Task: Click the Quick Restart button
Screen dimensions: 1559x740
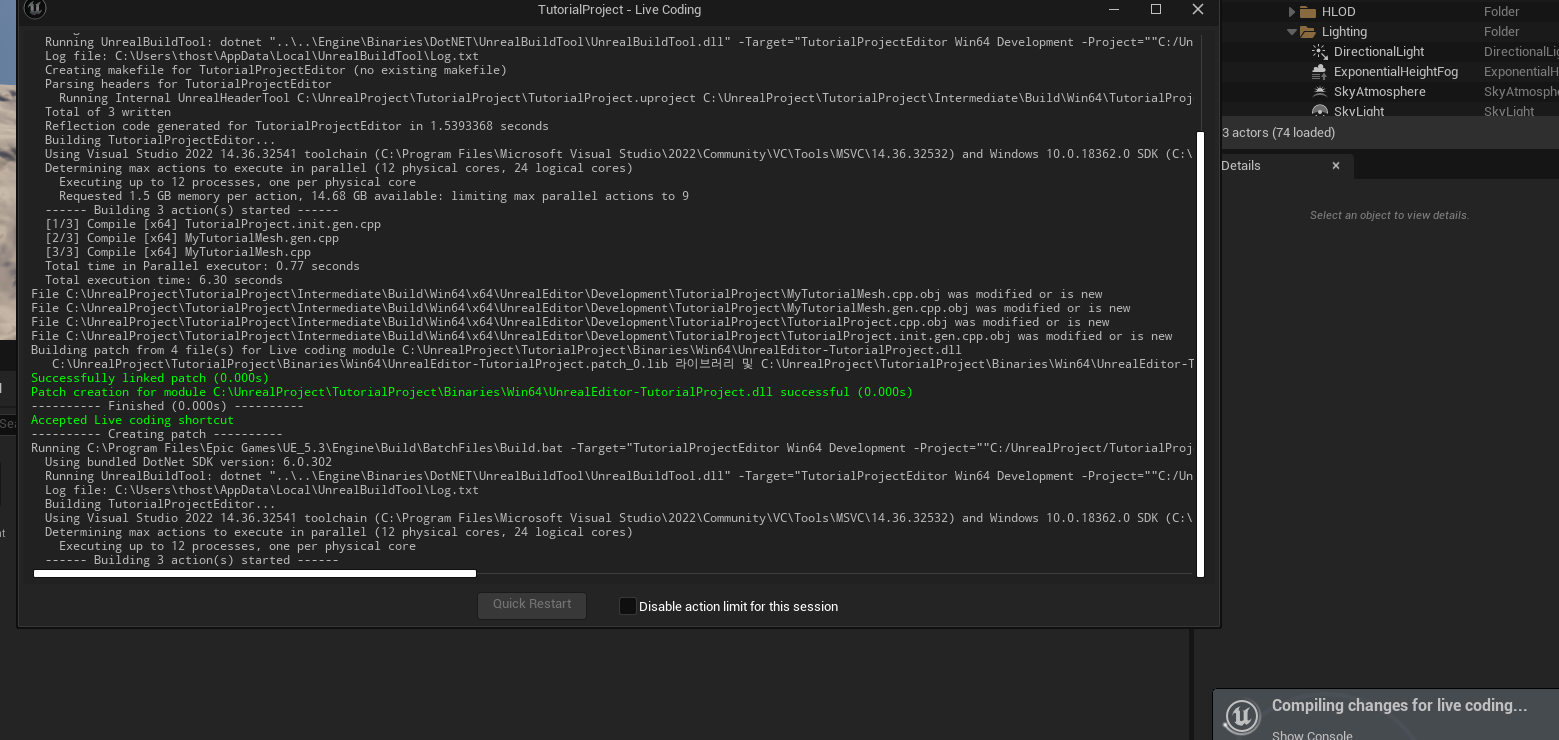Action: [x=532, y=605]
